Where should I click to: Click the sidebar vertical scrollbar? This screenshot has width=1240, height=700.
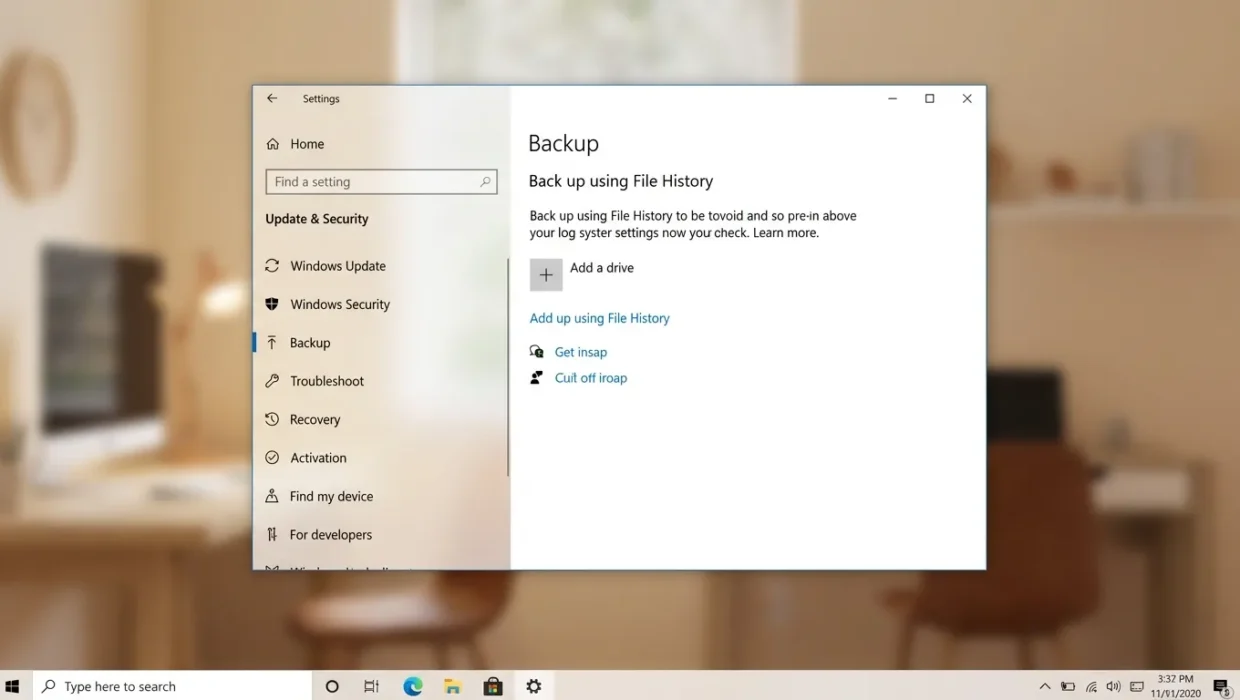pyautogui.click(x=508, y=367)
